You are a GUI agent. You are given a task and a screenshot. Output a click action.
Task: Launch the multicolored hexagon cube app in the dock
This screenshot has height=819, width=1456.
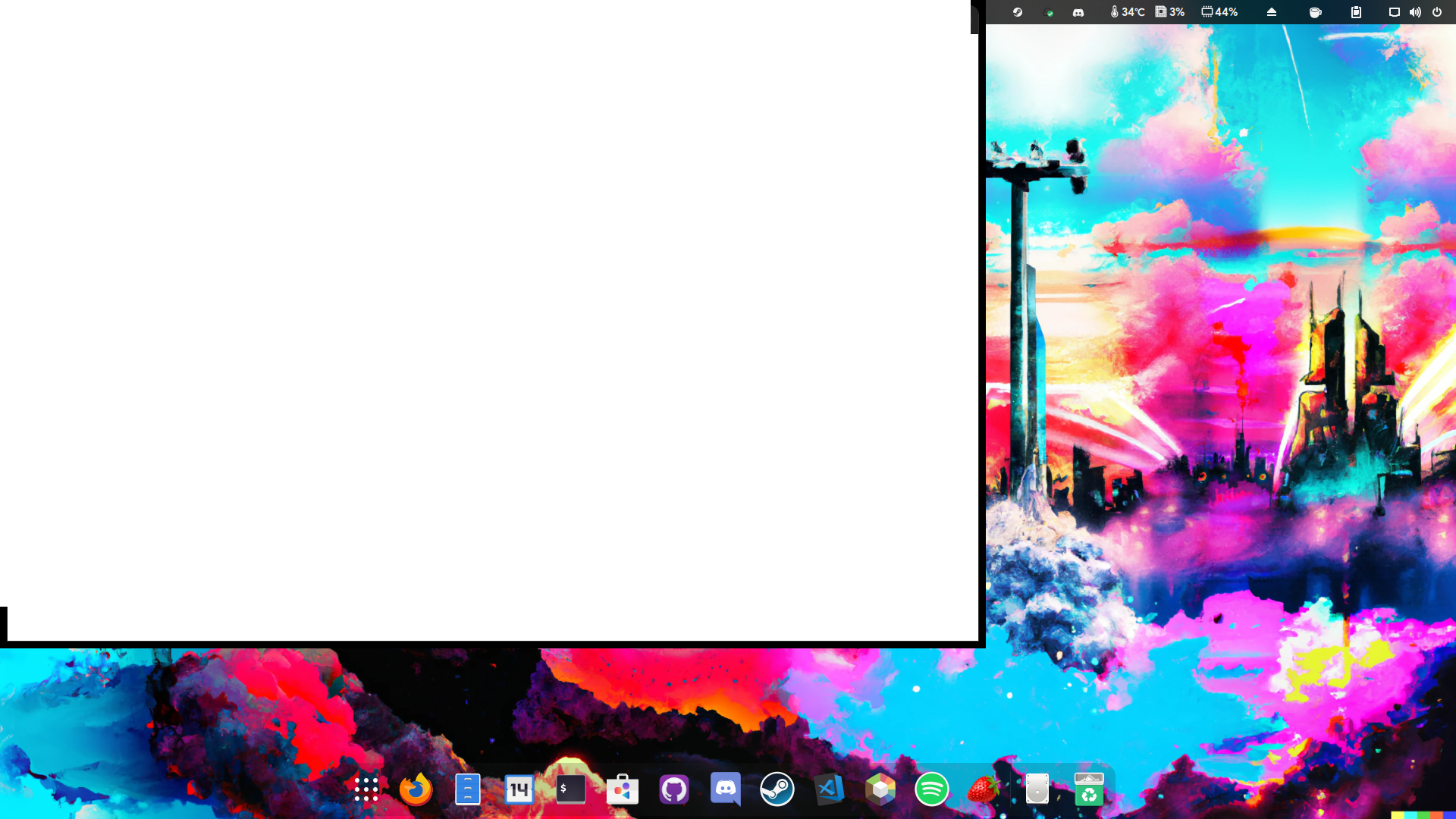pyautogui.click(x=880, y=789)
